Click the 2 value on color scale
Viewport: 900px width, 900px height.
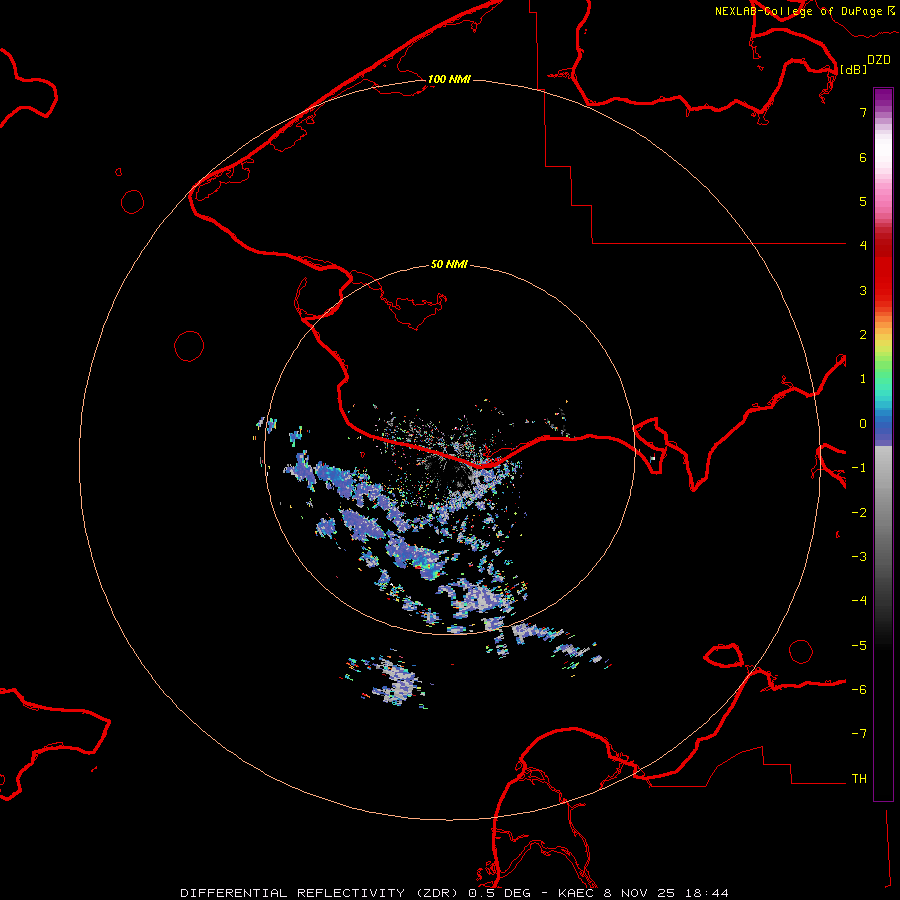(x=863, y=335)
